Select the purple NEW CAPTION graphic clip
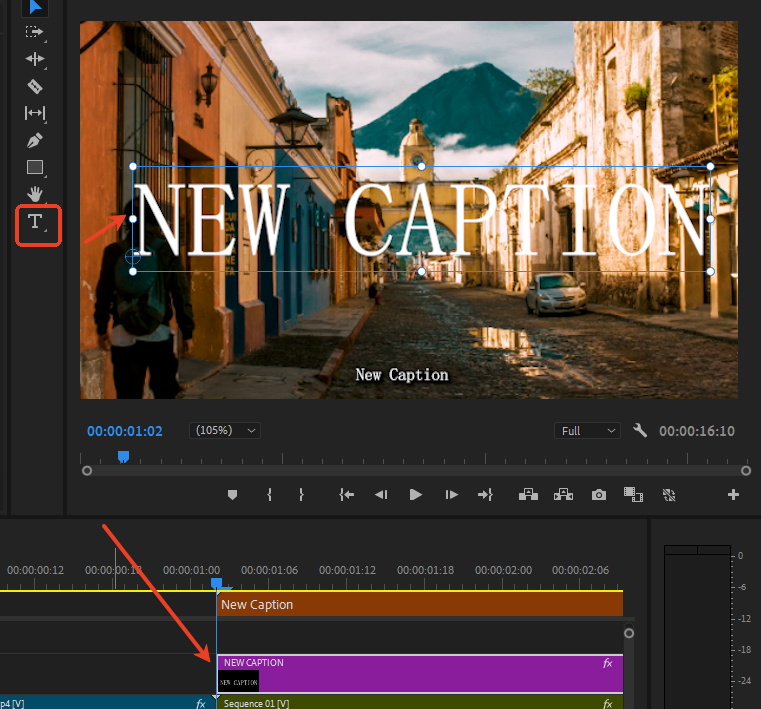761x709 pixels. tap(420, 674)
